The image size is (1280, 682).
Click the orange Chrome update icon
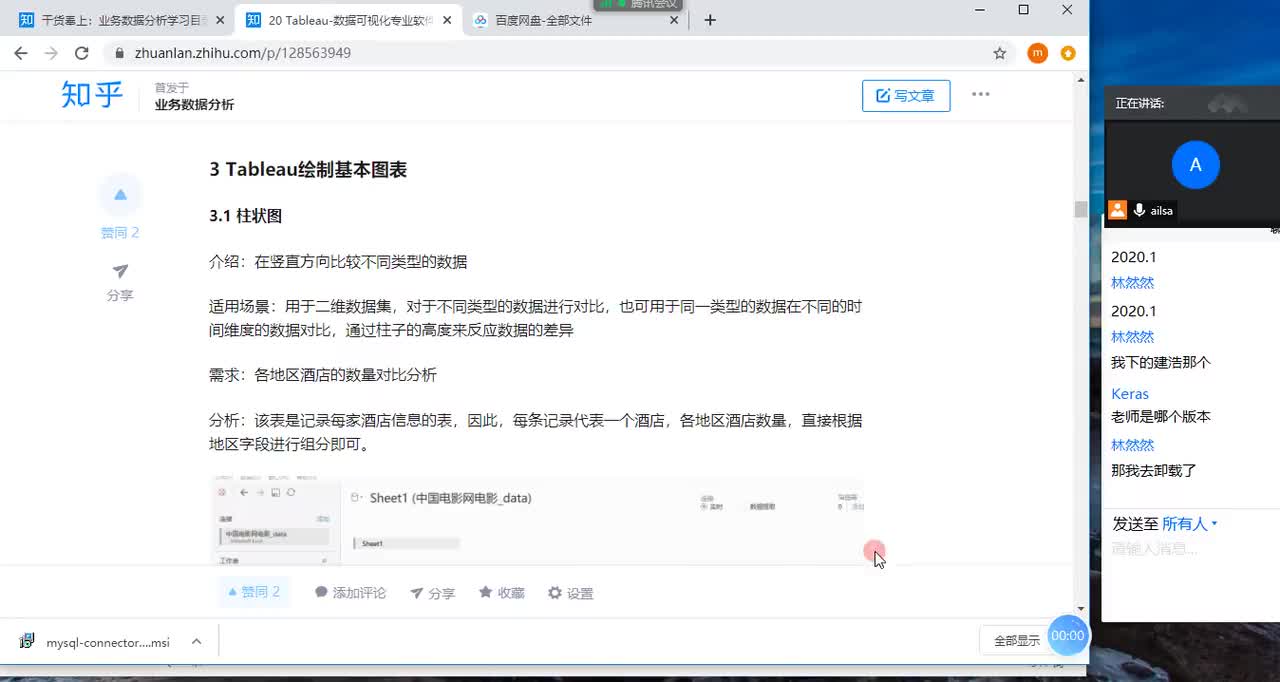(1068, 53)
